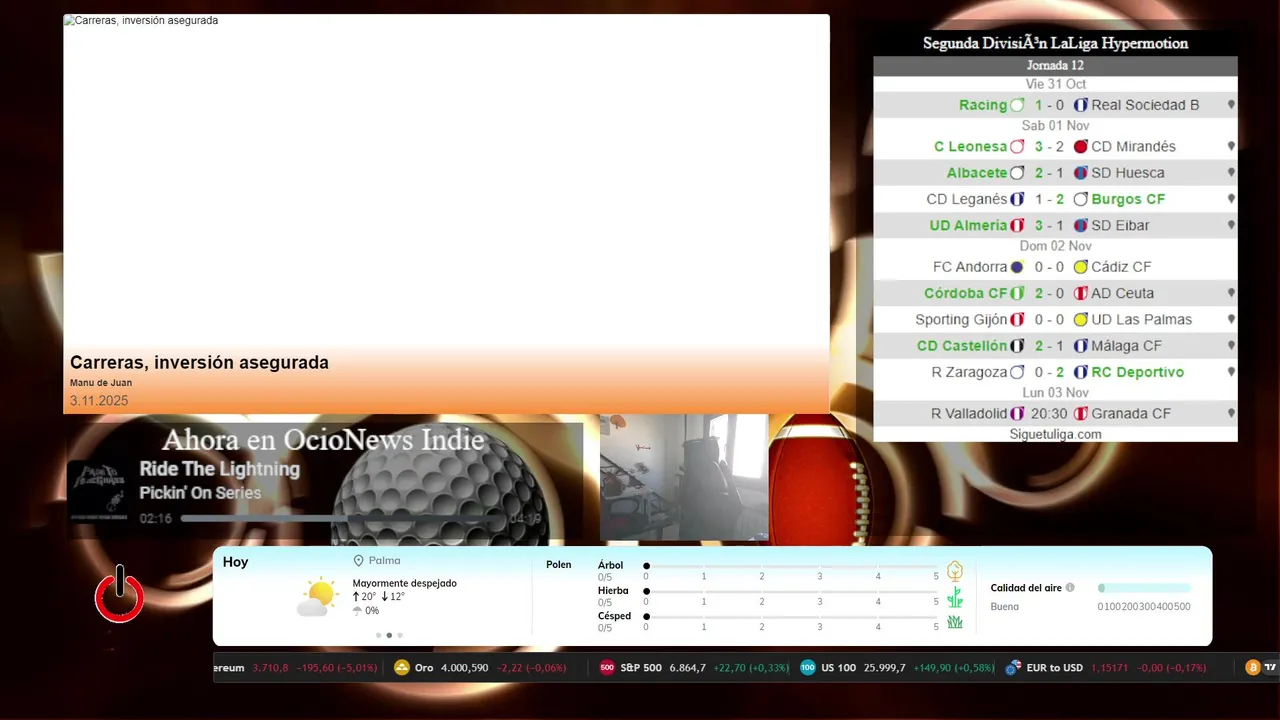Click the 'Dom 02 Nov' date row
This screenshot has height=720, width=1280.
tap(1055, 246)
